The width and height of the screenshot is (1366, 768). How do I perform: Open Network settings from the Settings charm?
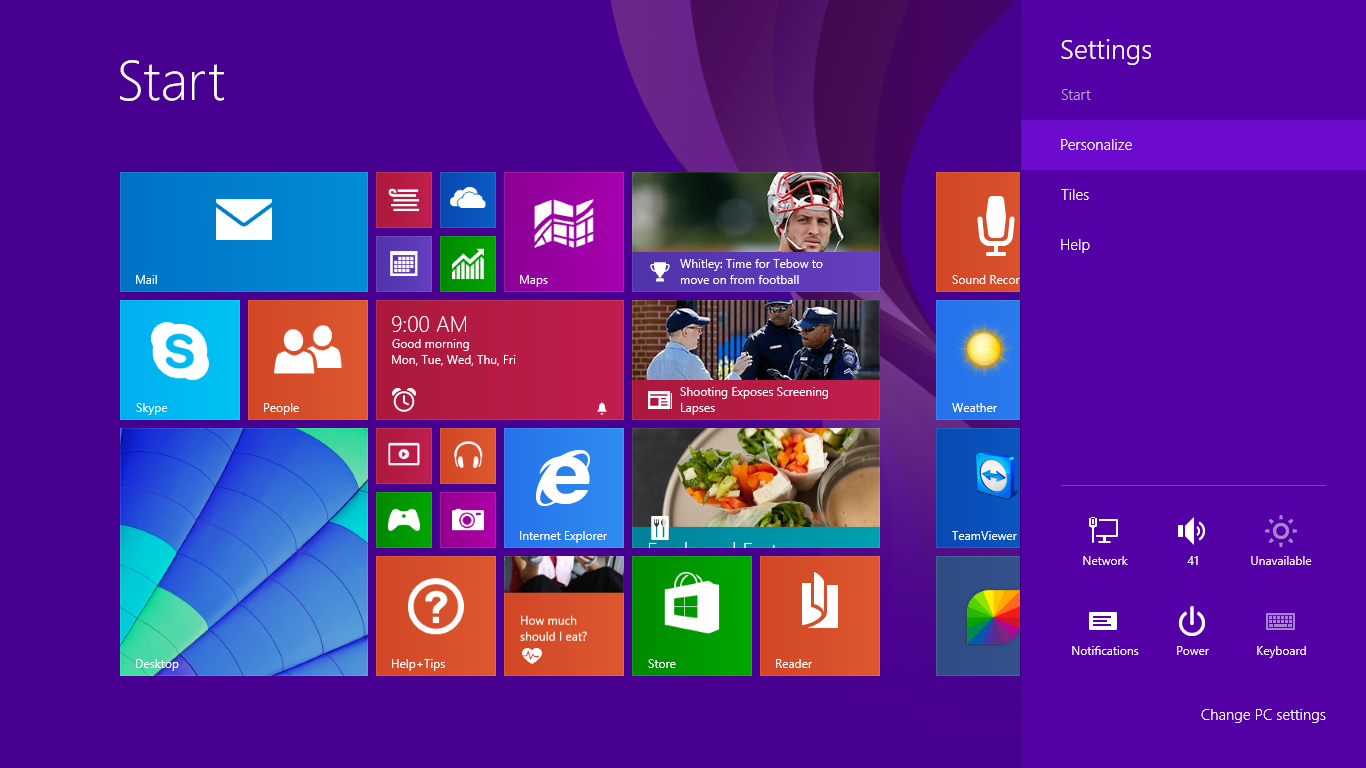1104,540
